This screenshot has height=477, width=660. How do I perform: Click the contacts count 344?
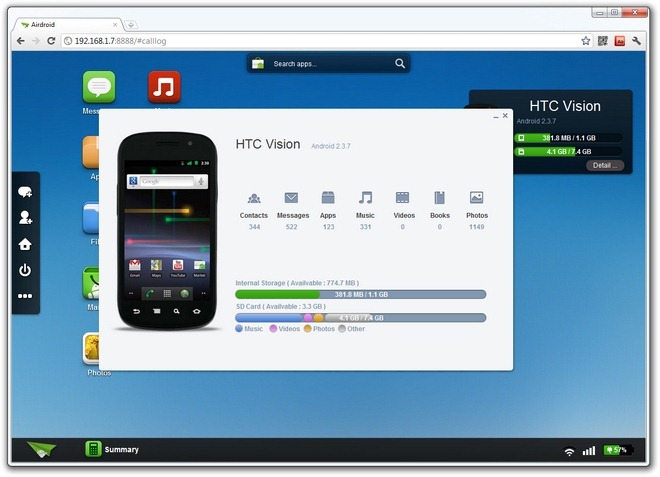coord(254,227)
